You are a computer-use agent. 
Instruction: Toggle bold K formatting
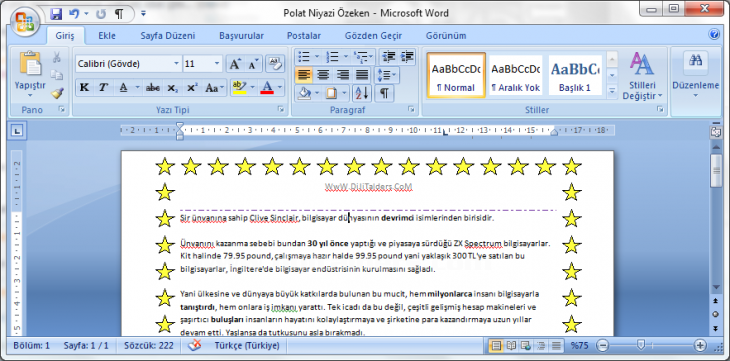click(x=84, y=88)
